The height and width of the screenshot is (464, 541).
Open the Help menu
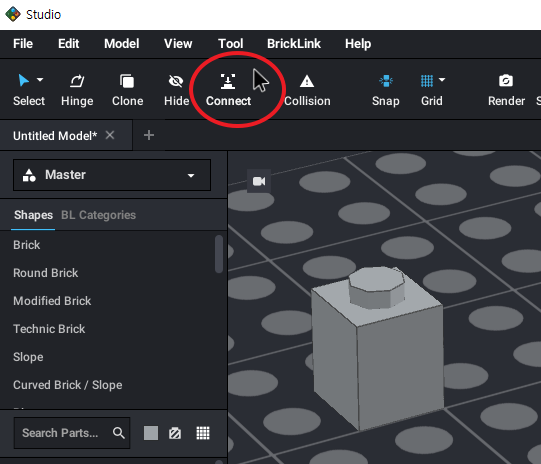(358, 44)
